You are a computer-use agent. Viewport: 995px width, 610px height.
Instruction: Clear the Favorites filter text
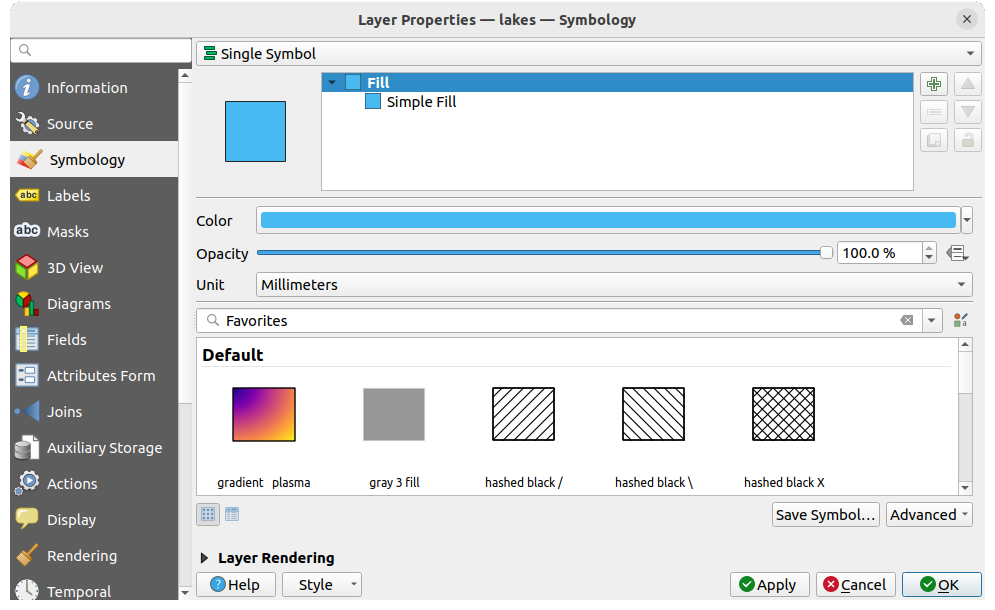(906, 321)
